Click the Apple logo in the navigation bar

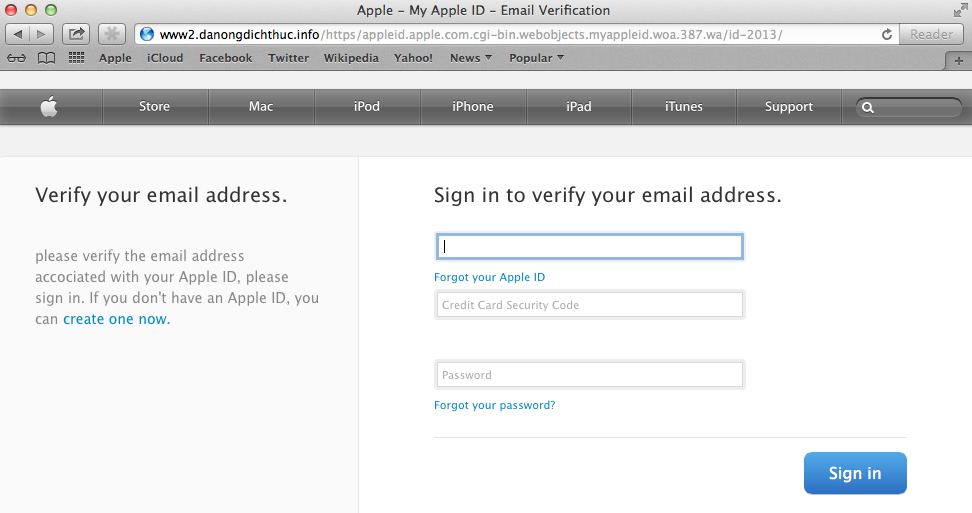49,107
